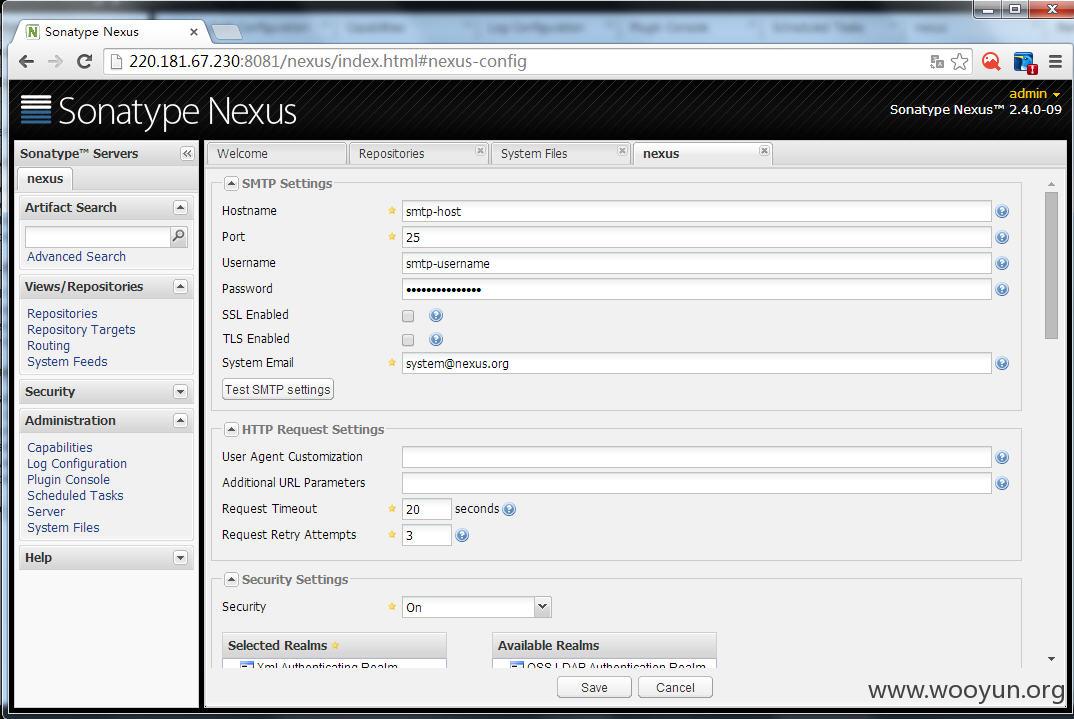Click the Password help icon
The height and width of the screenshot is (719, 1074).
click(1001, 290)
